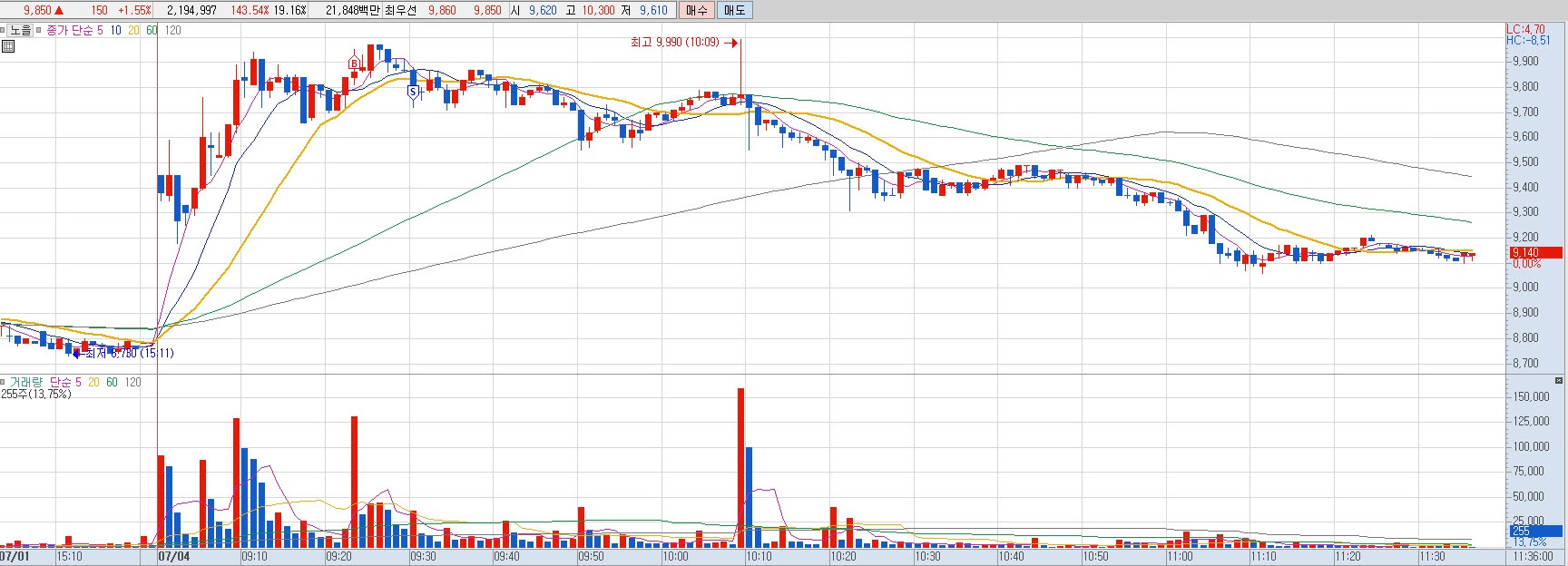Image resolution: width=1568 pixels, height=566 pixels.
Task: Click the 9,140 current price tag on axis
Action: tap(1534, 252)
